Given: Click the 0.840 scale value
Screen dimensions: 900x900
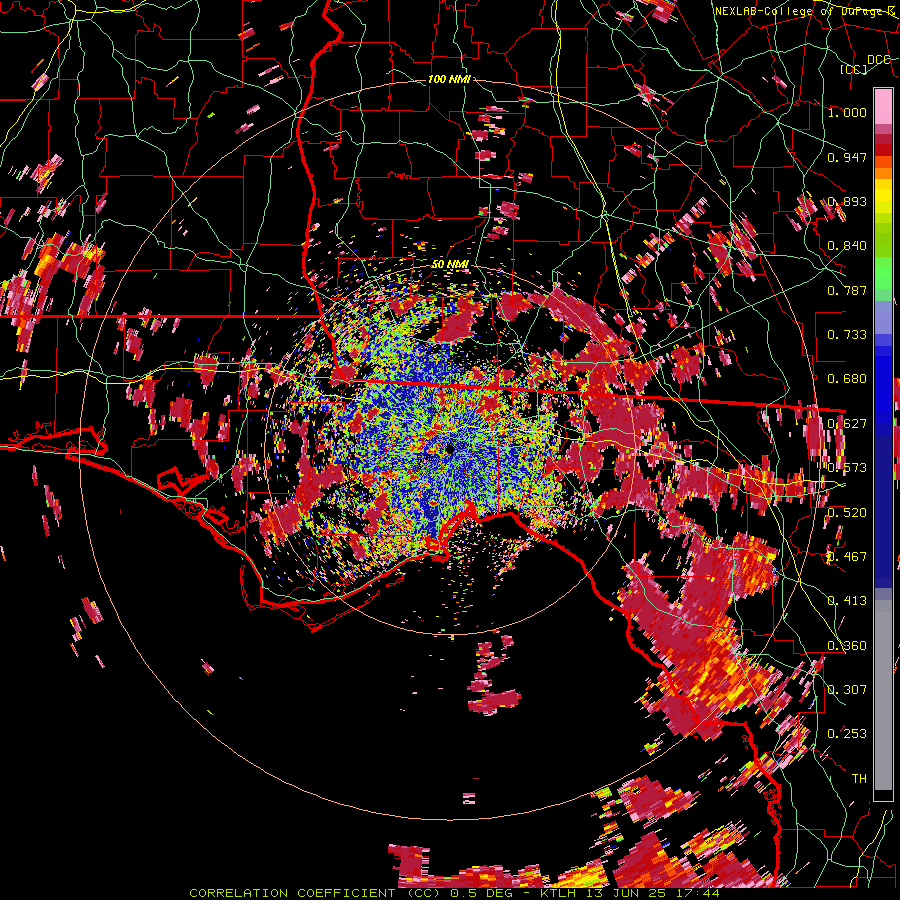Looking at the screenshot, I should pyautogui.click(x=847, y=246).
